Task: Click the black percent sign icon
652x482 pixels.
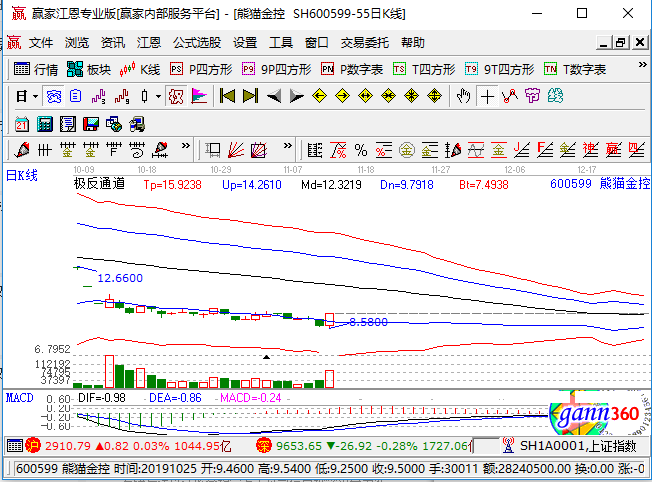Action: click(361, 150)
